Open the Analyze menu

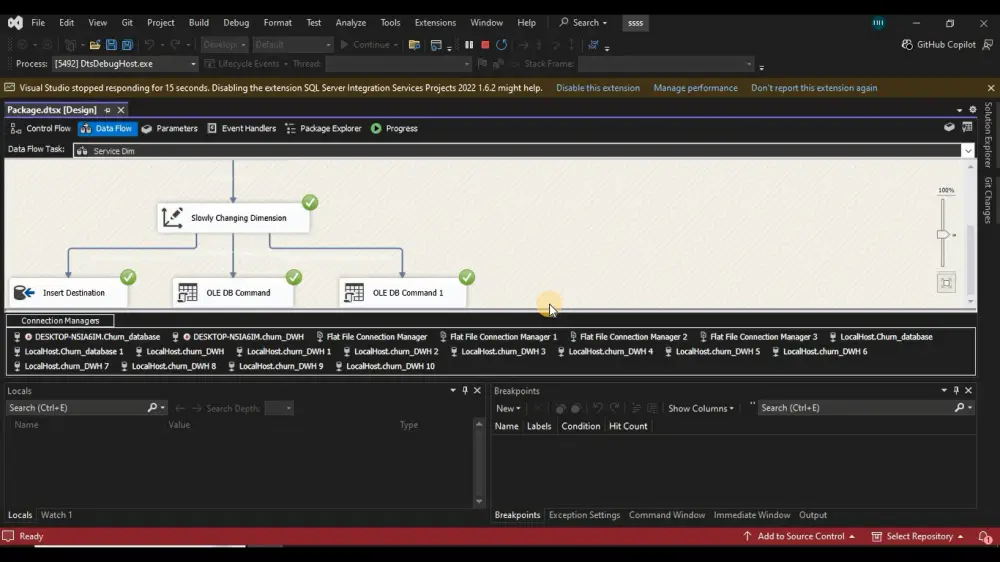click(x=350, y=22)
